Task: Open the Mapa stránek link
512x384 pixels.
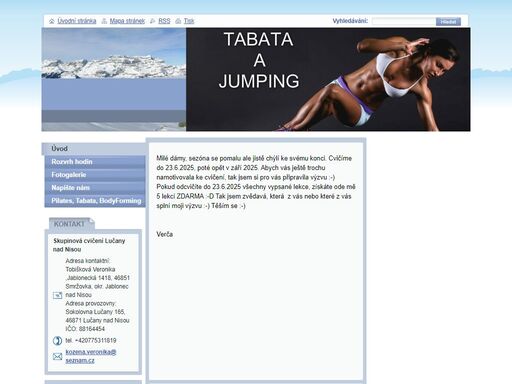Action: [127, 21]
